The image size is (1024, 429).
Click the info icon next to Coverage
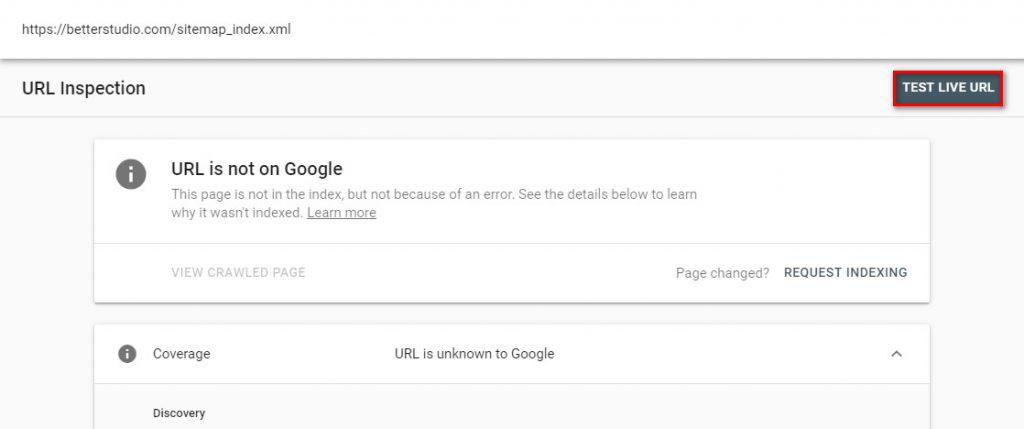click(127, 353)
